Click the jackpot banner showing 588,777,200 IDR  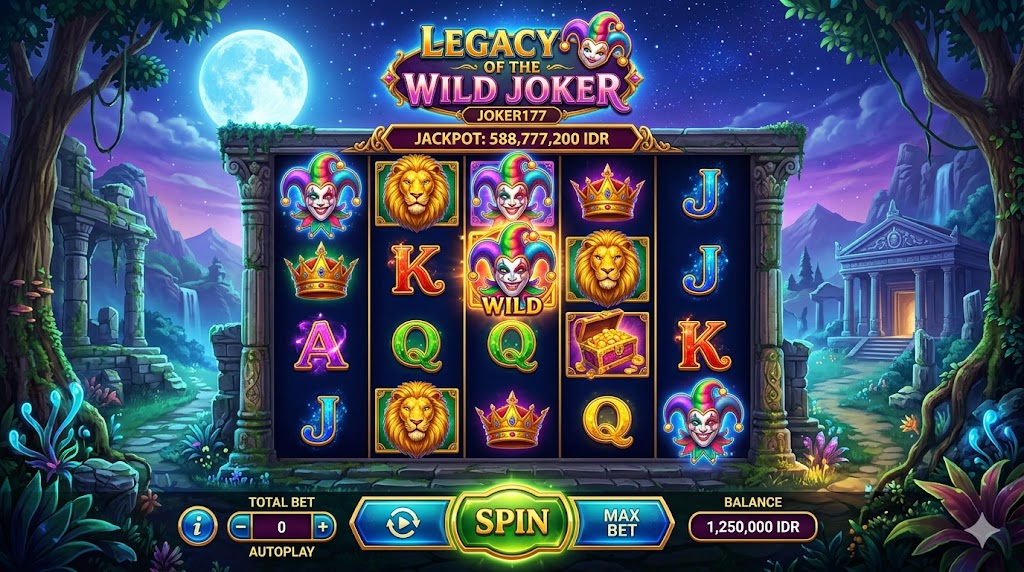coord(512,139)
